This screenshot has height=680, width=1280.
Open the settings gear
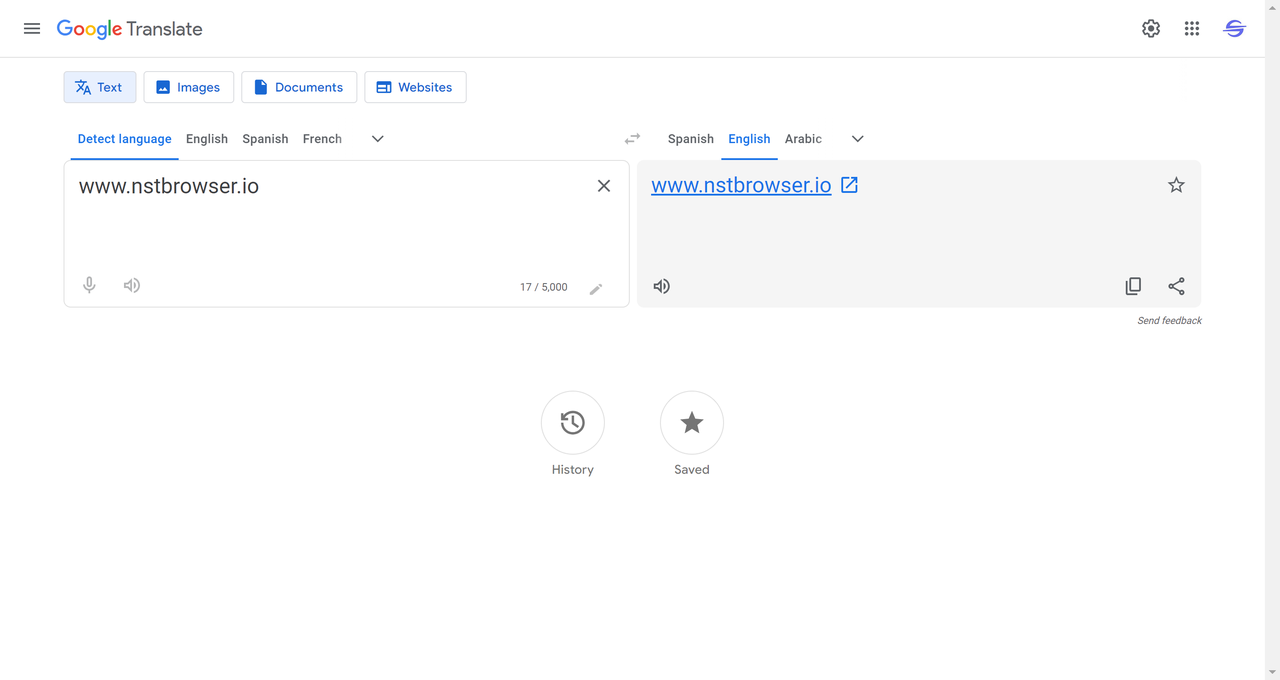point(1151,29)
